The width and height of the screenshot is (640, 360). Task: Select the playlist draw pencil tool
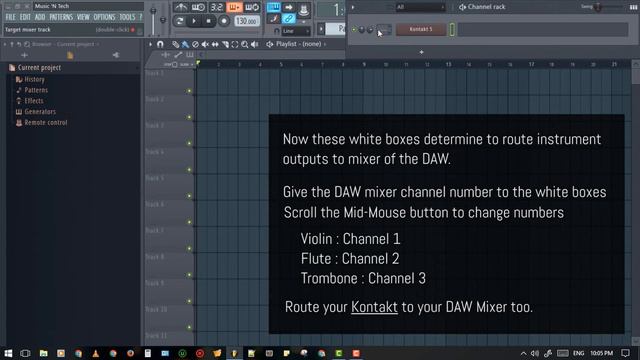coord(176,44)
